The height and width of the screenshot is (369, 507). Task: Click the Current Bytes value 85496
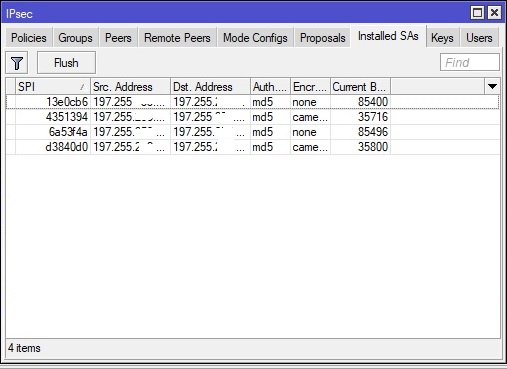[373, 132]
